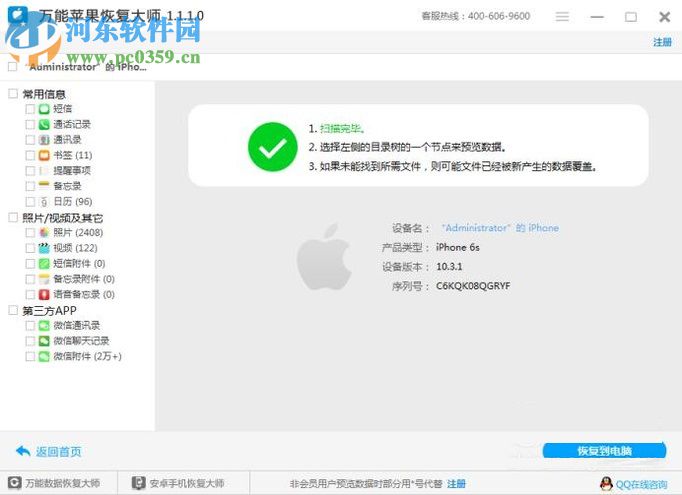Screen dimensions: 682x495
Task: Click the 提醒事项 reminders icon
Action: (x=44, y=171)
